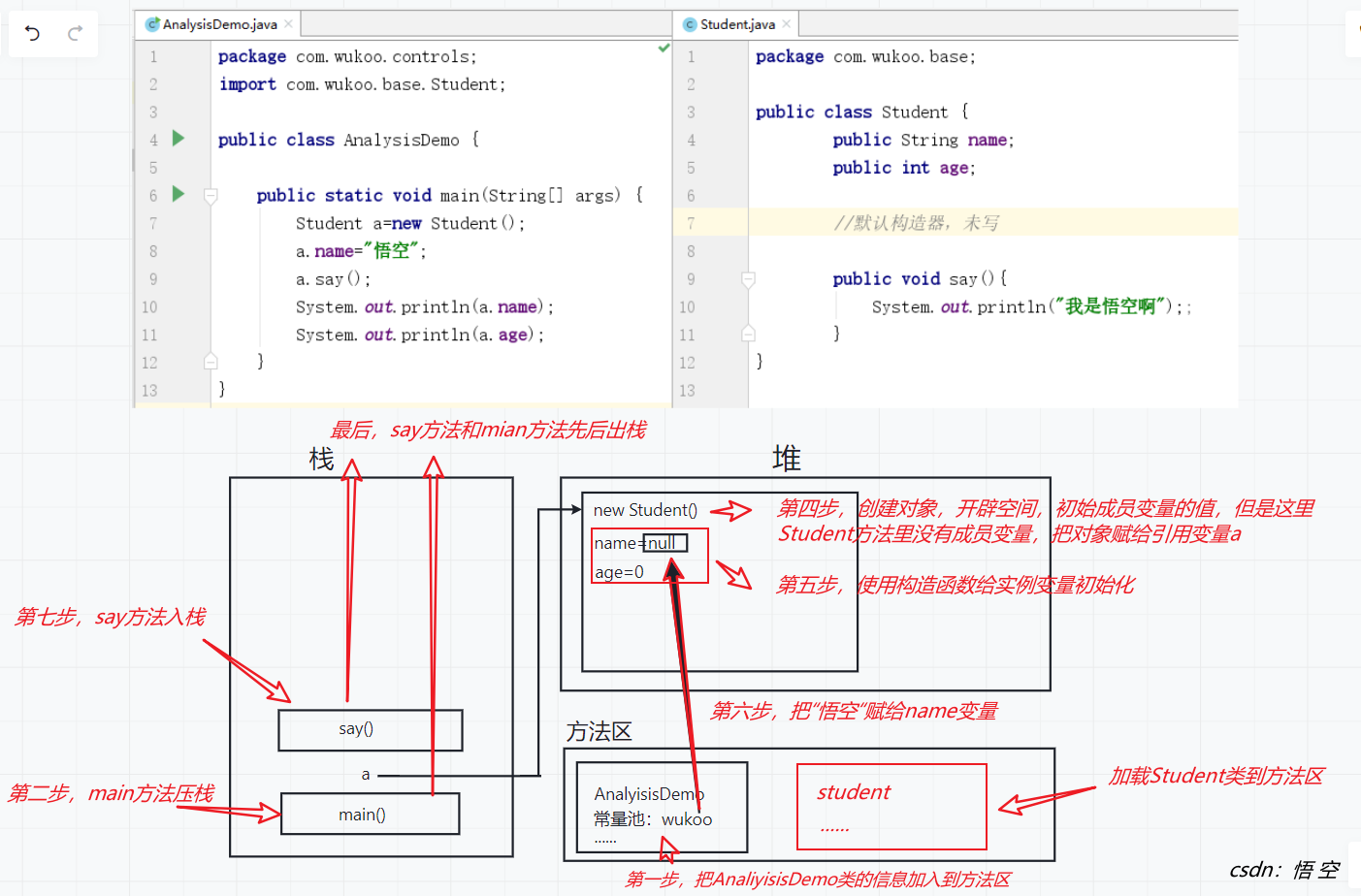Click 'public class Student {' line
This screenshot has width=1361, height=896.
click(861, 112)
